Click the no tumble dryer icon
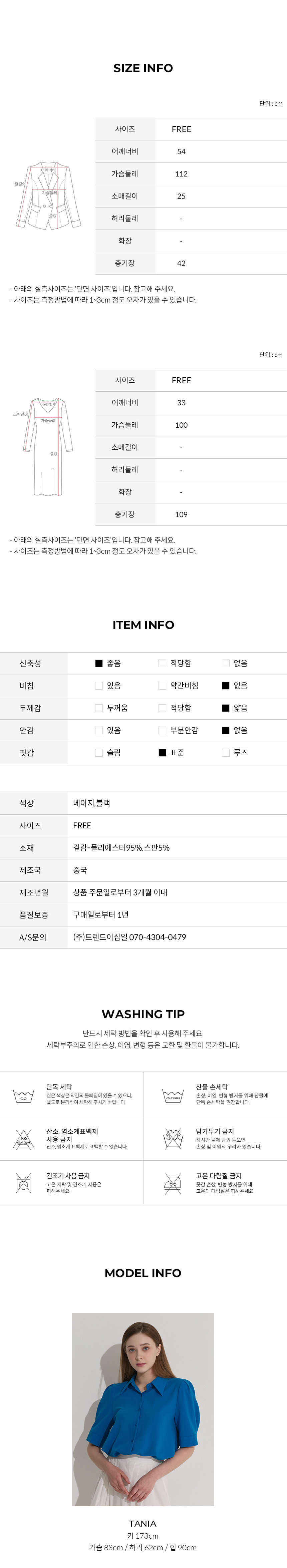 click(x=23, y=1183)
